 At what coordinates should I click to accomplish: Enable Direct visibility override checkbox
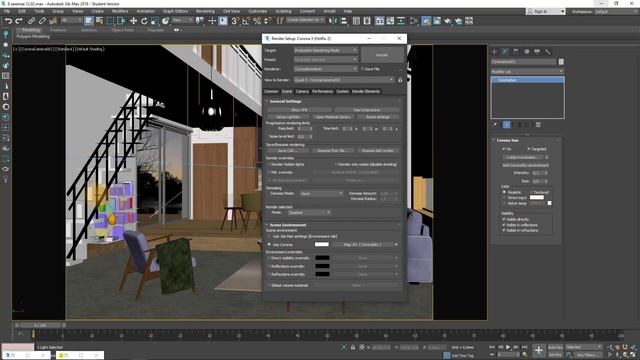click(x=269, y=258)
